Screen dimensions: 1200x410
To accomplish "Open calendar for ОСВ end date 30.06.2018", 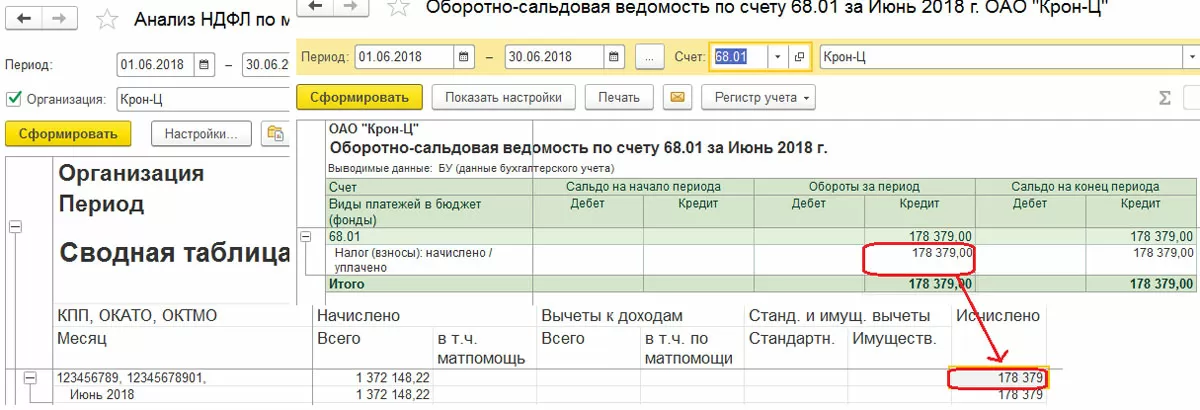I will pos(616,57).
